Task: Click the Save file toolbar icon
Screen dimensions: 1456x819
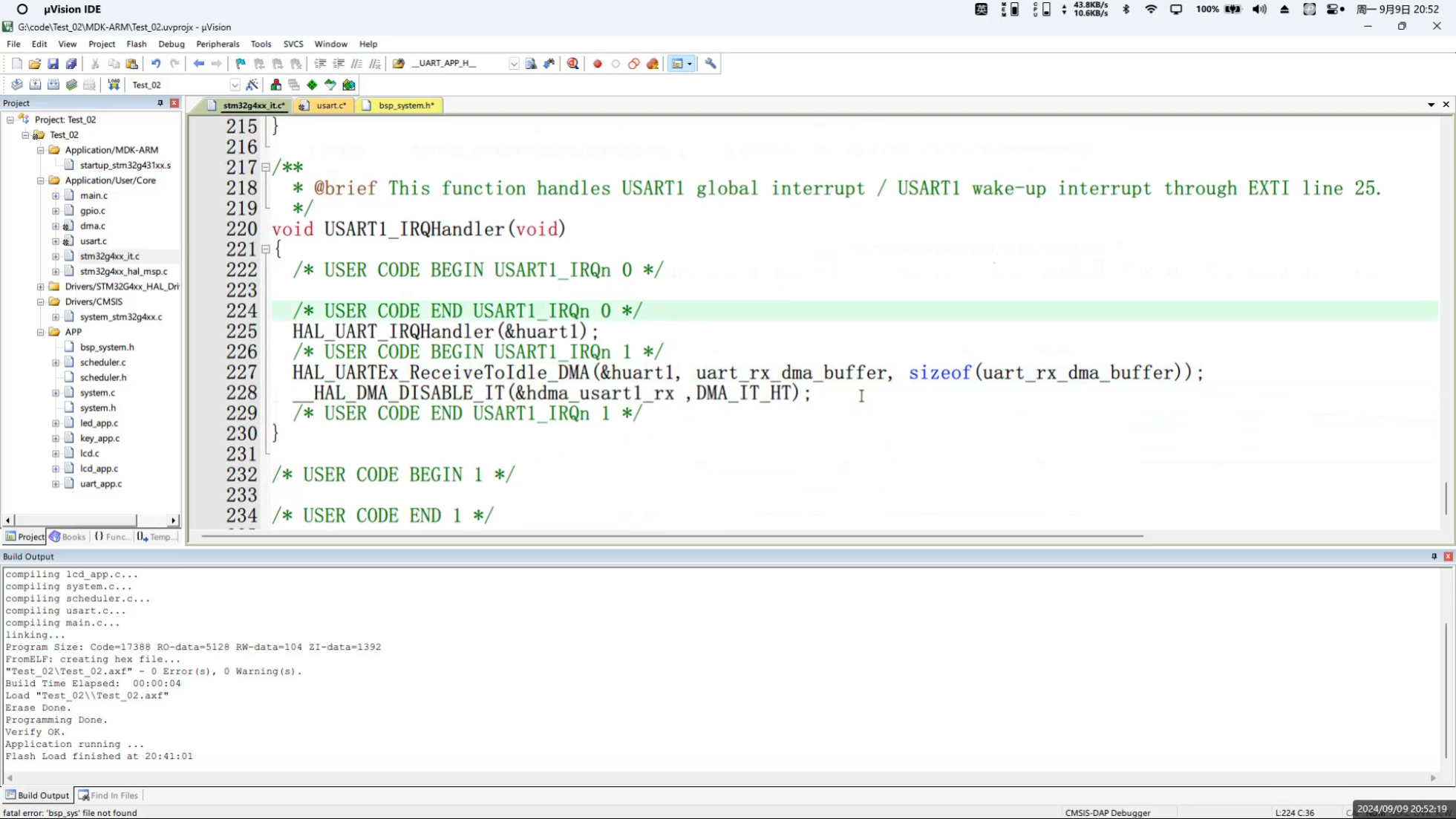Action: [53, 64]
